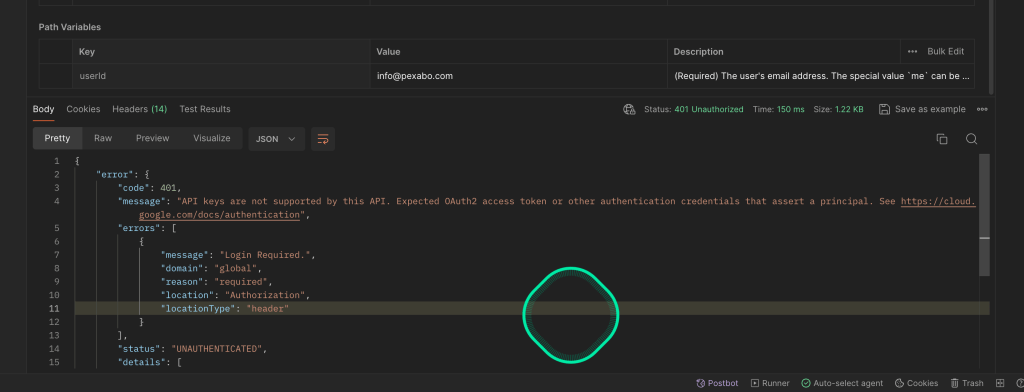Click the "errors": [ line
1024x392 pixels.
point(147,228)
